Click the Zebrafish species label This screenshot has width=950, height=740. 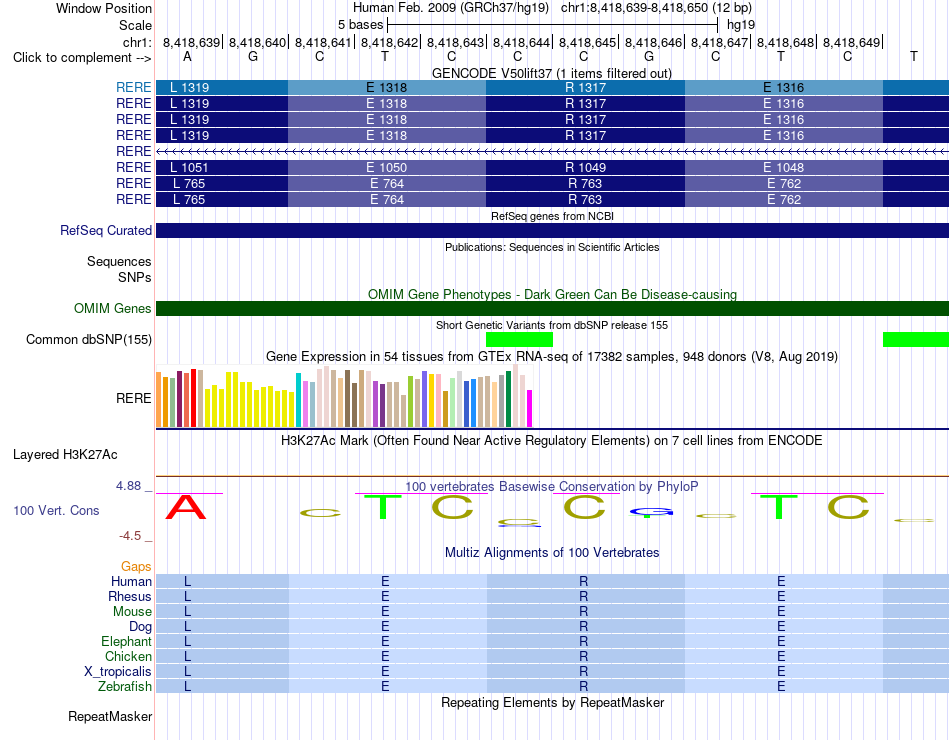[125, 687]
